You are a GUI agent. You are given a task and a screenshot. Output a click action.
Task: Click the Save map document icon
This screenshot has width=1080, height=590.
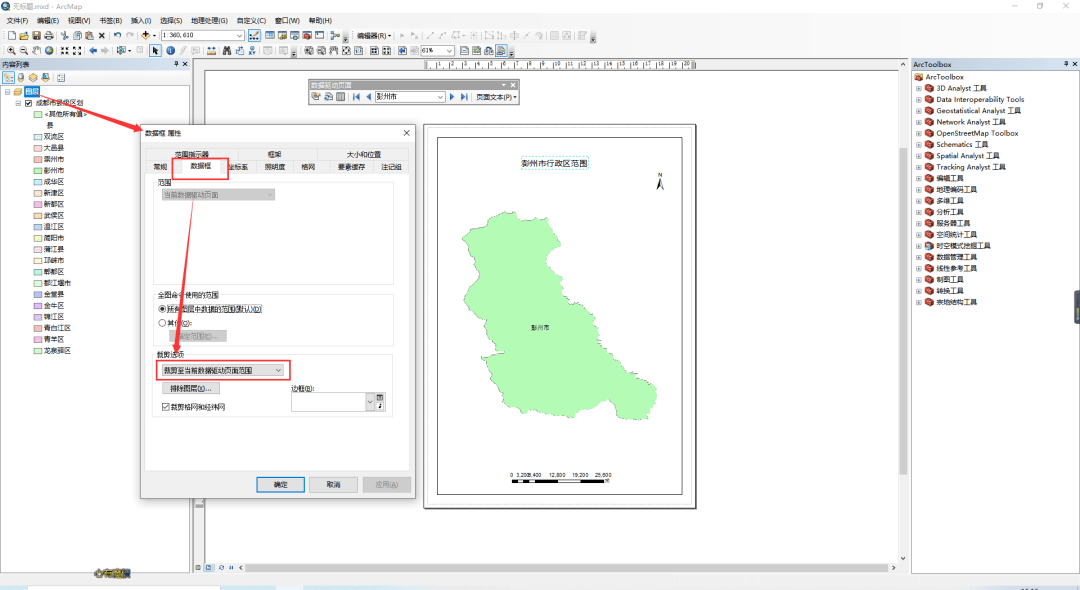point(36,36)
